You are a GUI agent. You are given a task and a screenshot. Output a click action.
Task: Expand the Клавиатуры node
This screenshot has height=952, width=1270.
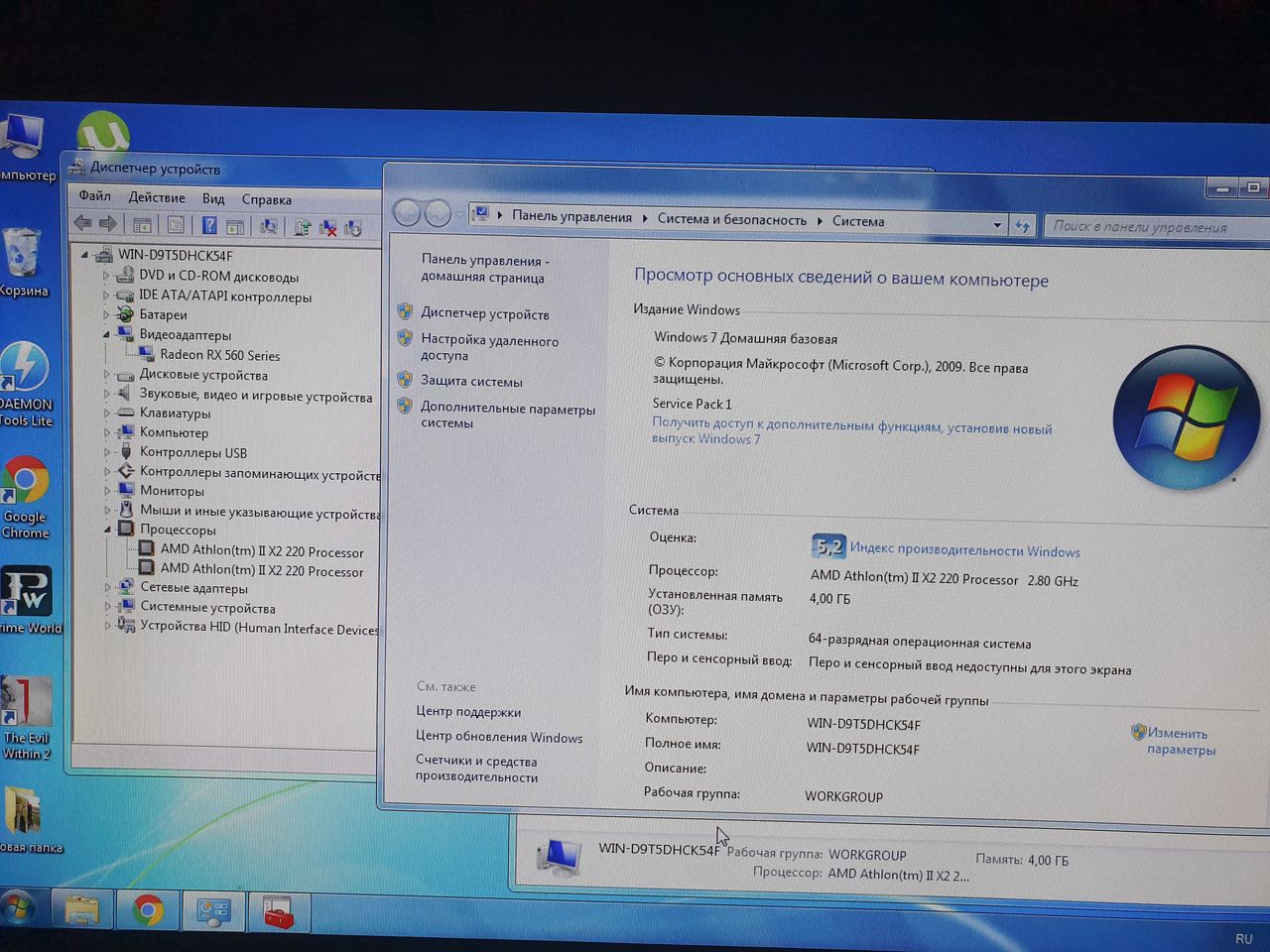[107, 414]
